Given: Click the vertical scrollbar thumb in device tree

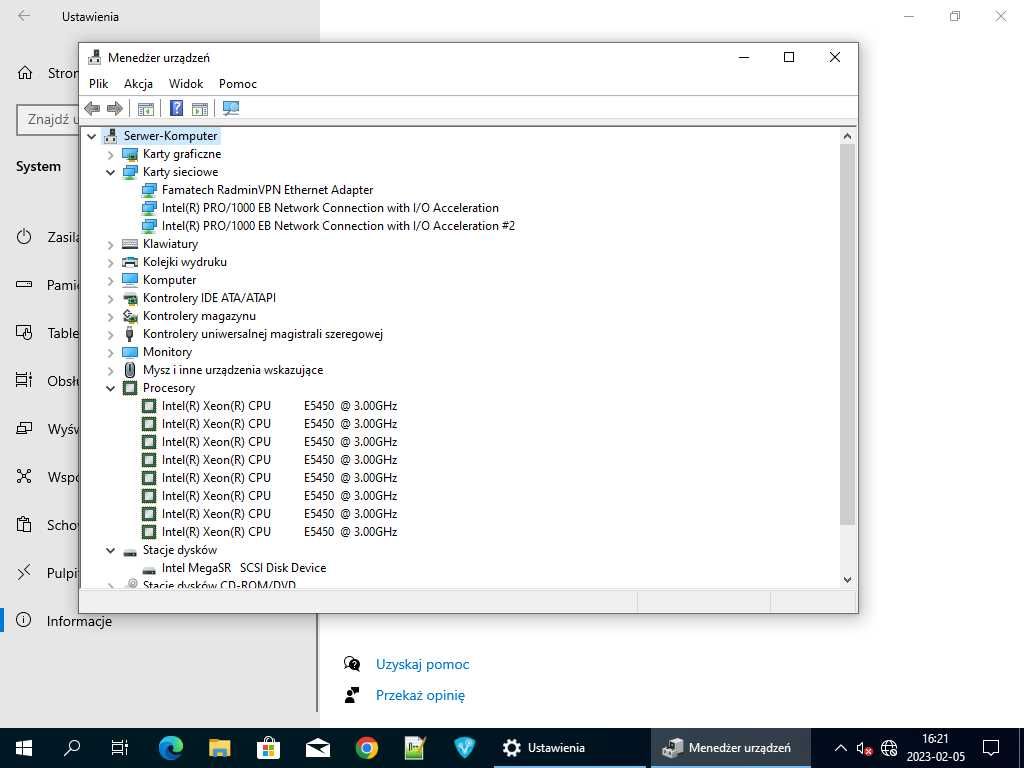Looking at the screenshot, I should pyautogui.click(x=847, y=334).
